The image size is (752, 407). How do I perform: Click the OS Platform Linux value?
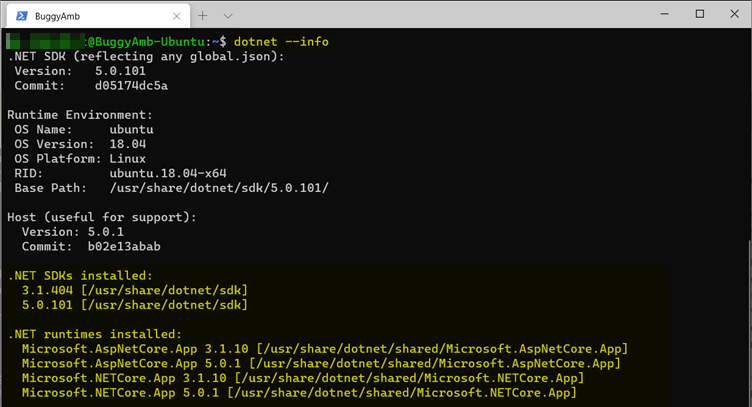[128, 159]
